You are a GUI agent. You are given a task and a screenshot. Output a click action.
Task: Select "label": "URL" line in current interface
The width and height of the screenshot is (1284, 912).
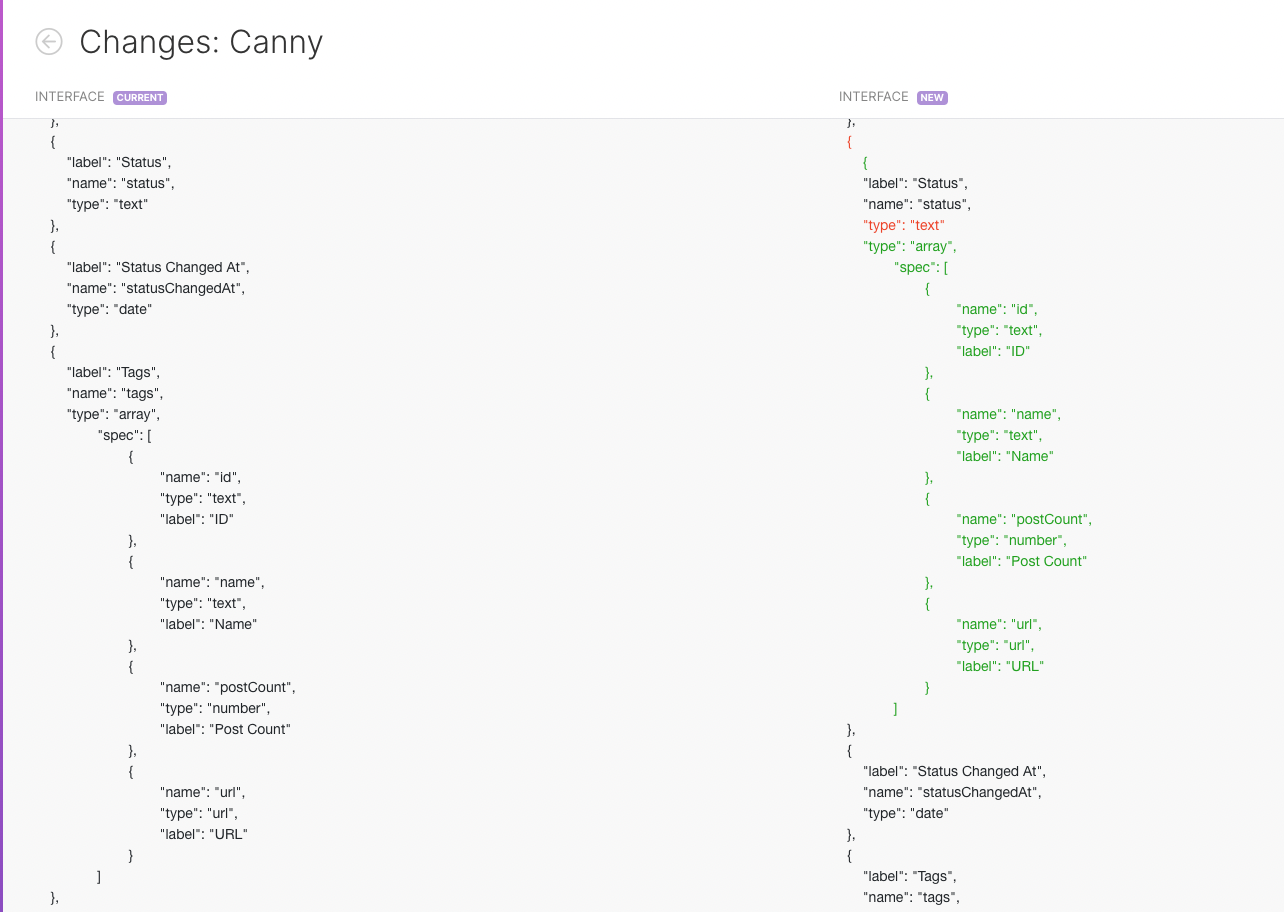pos(203,834)
